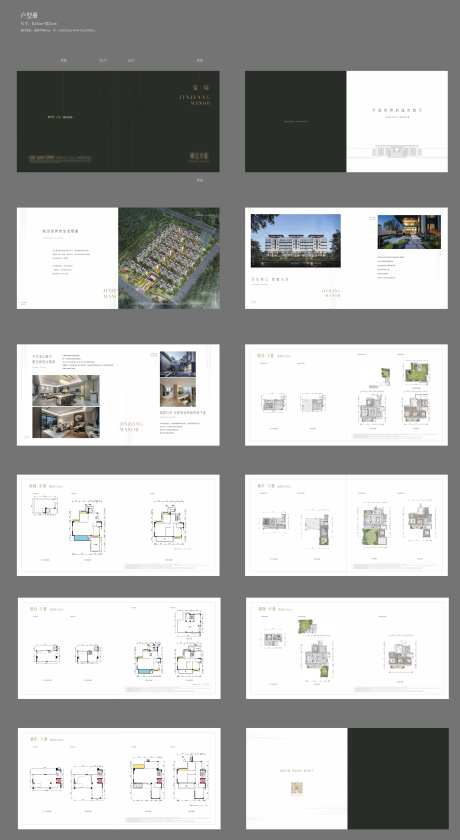Click the lower lounge interior photo
The image size is (460, 840).
tap(66, 422)
